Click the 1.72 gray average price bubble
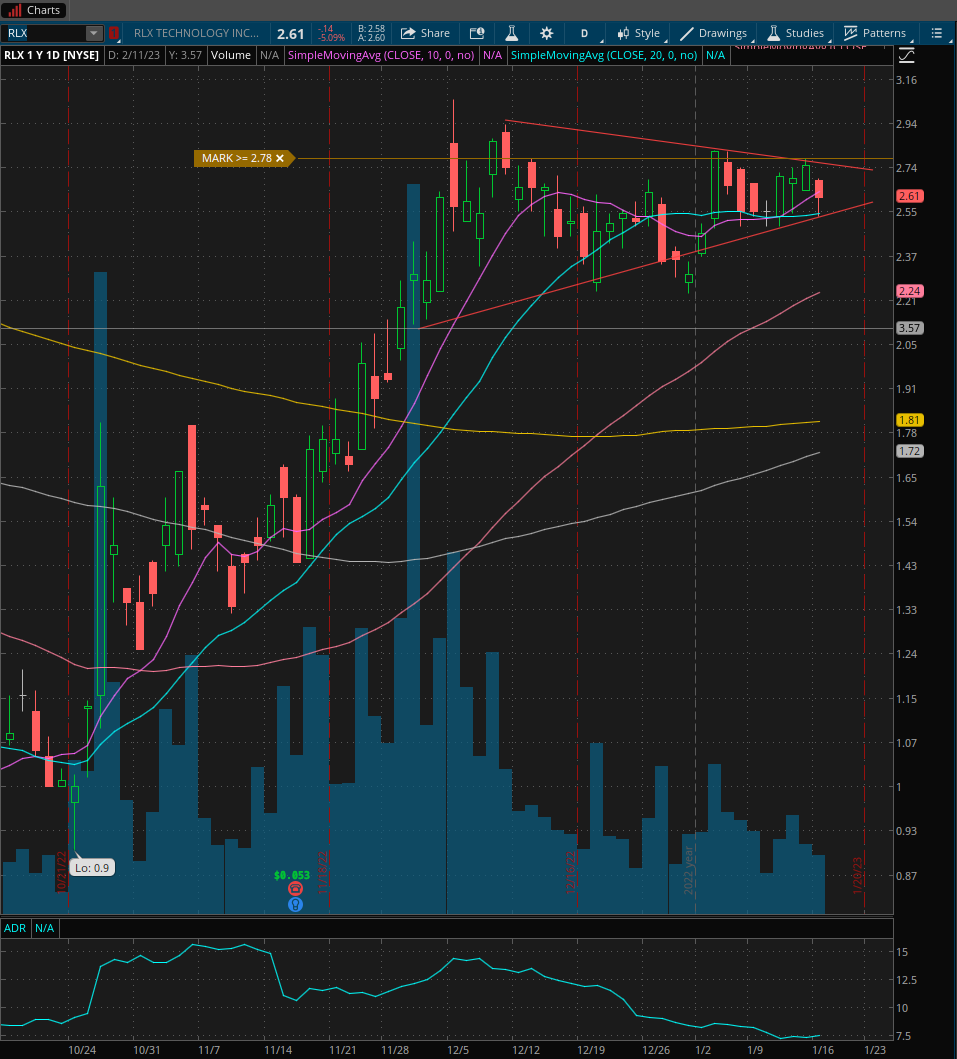 [x=909, y=450]
